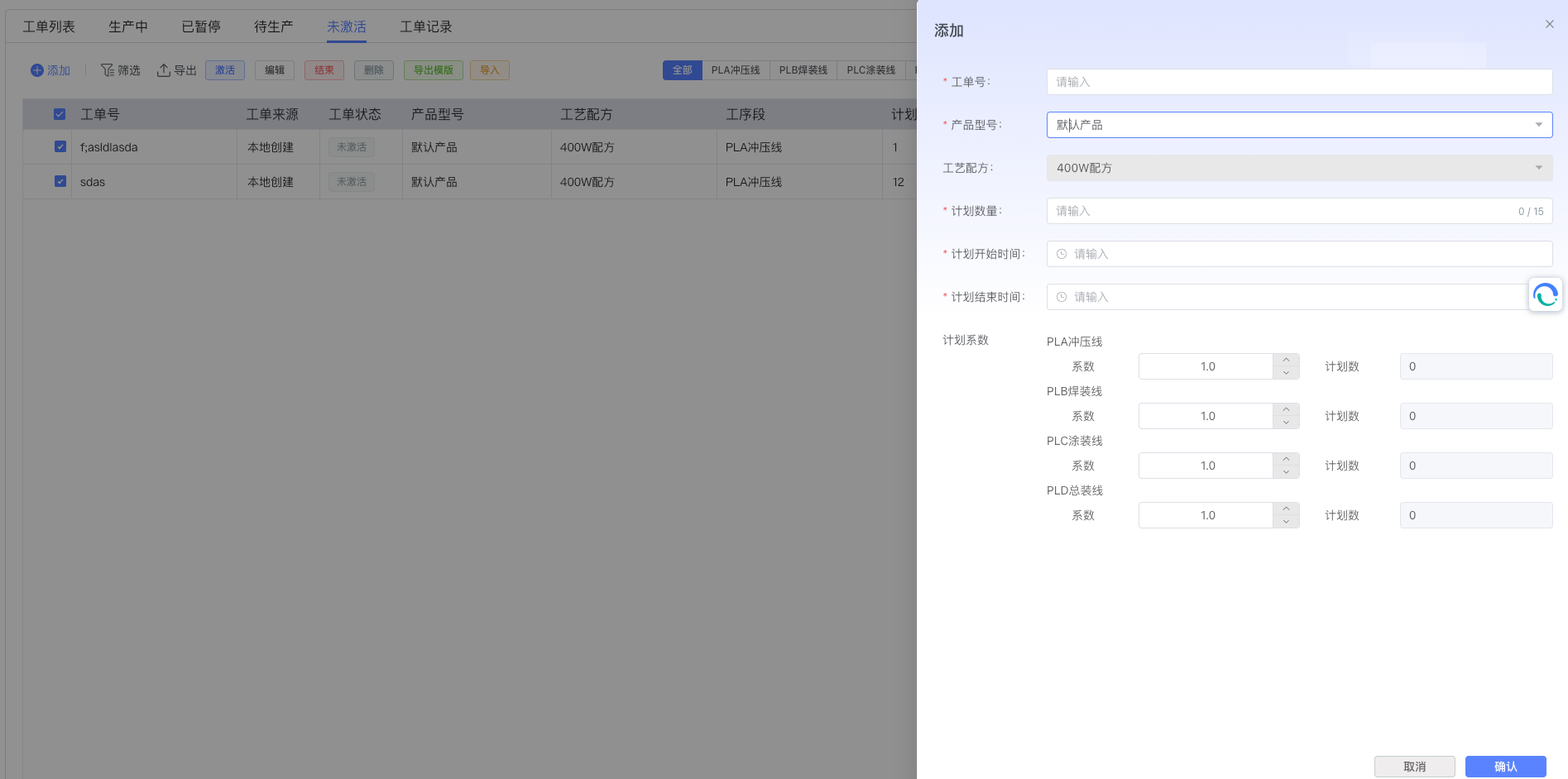Click clock icon in planned start time
The image size is (1568, 779).
[x=1062, y=254]
